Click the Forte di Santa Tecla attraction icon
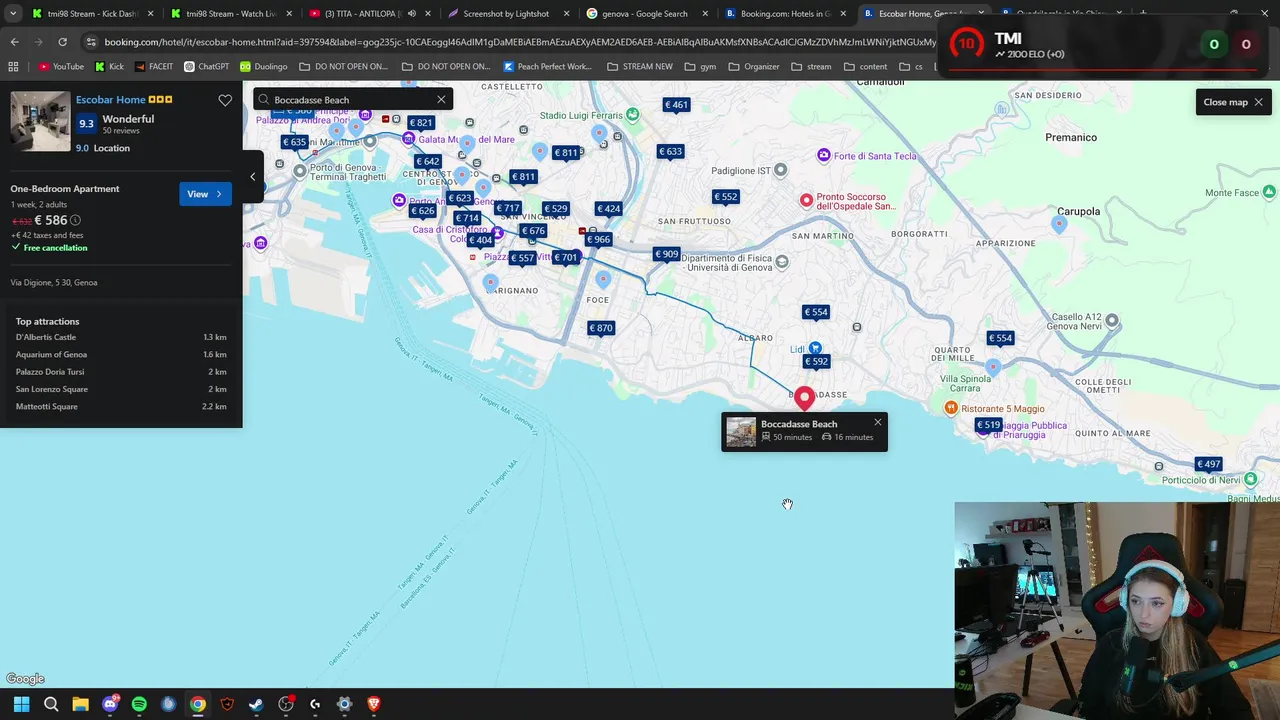This screenshot has height=720, width=1280. [824, 155]
